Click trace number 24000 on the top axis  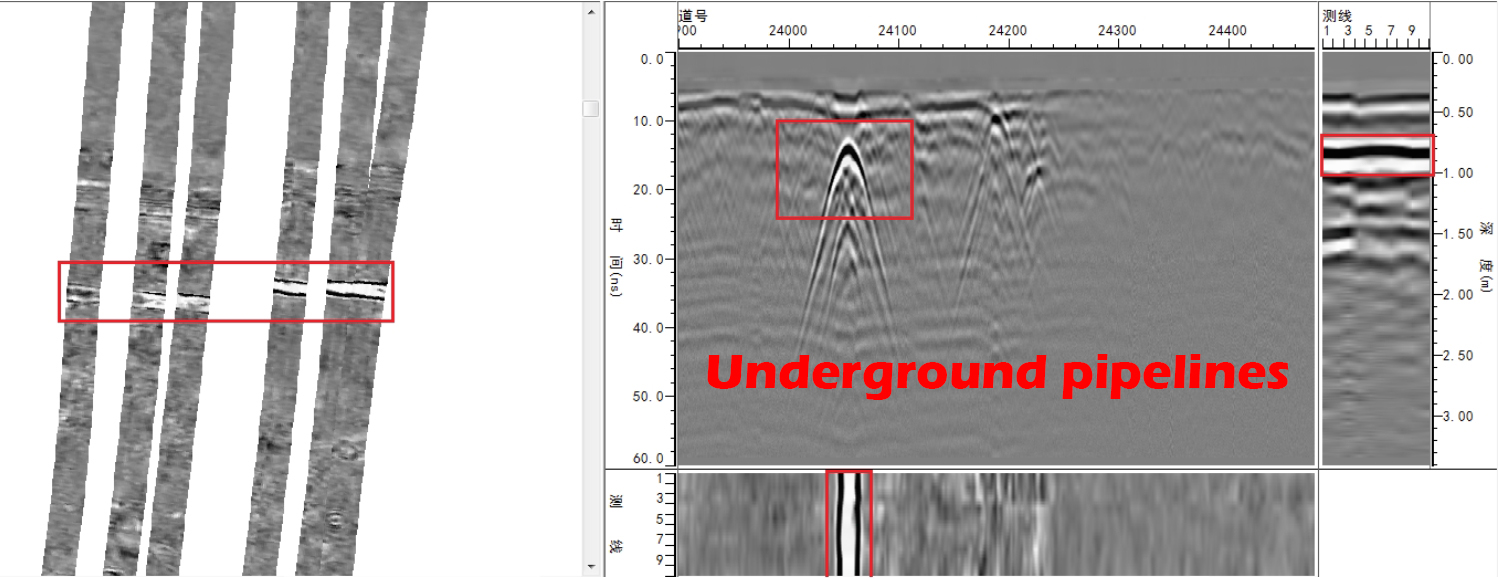(x=788, y=31)
